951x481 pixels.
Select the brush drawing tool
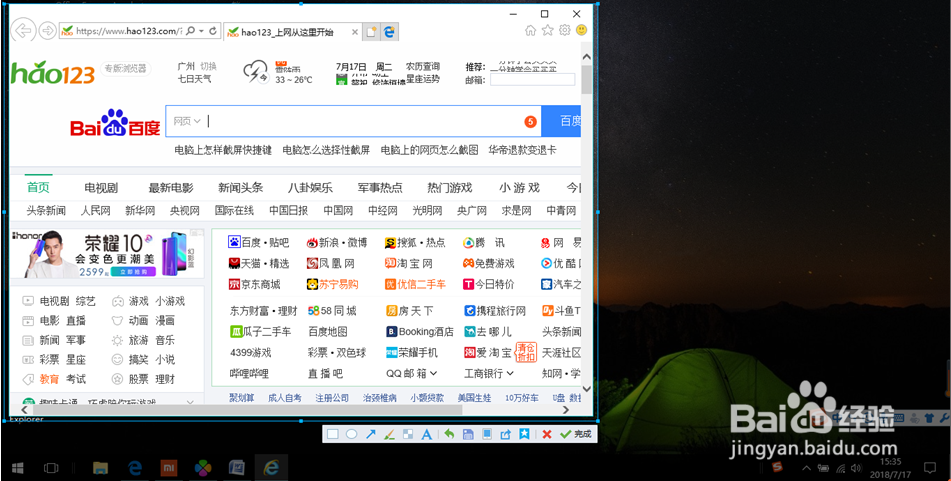tap(389, 434)
